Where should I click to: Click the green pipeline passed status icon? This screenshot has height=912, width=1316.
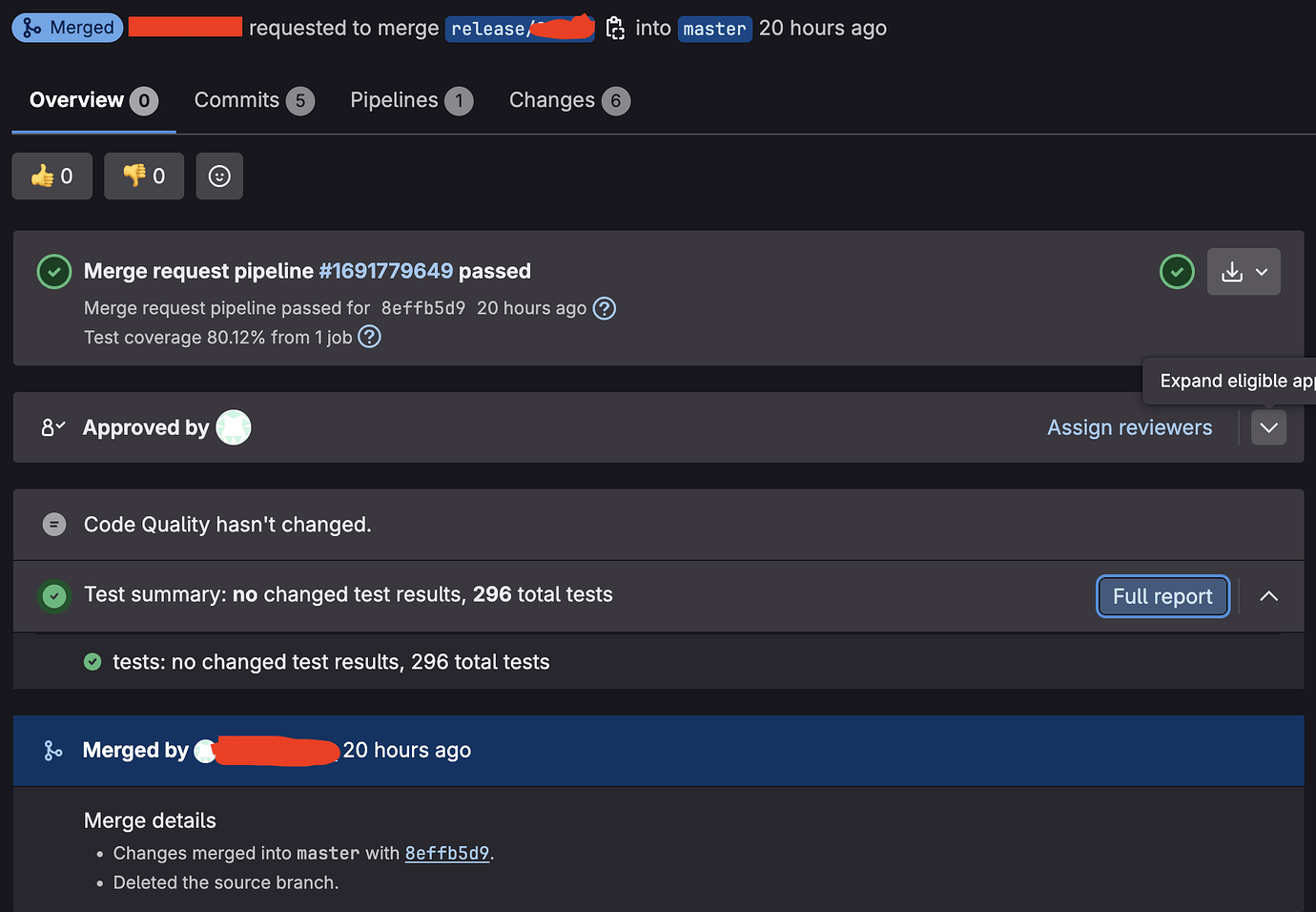coord(53,271)
